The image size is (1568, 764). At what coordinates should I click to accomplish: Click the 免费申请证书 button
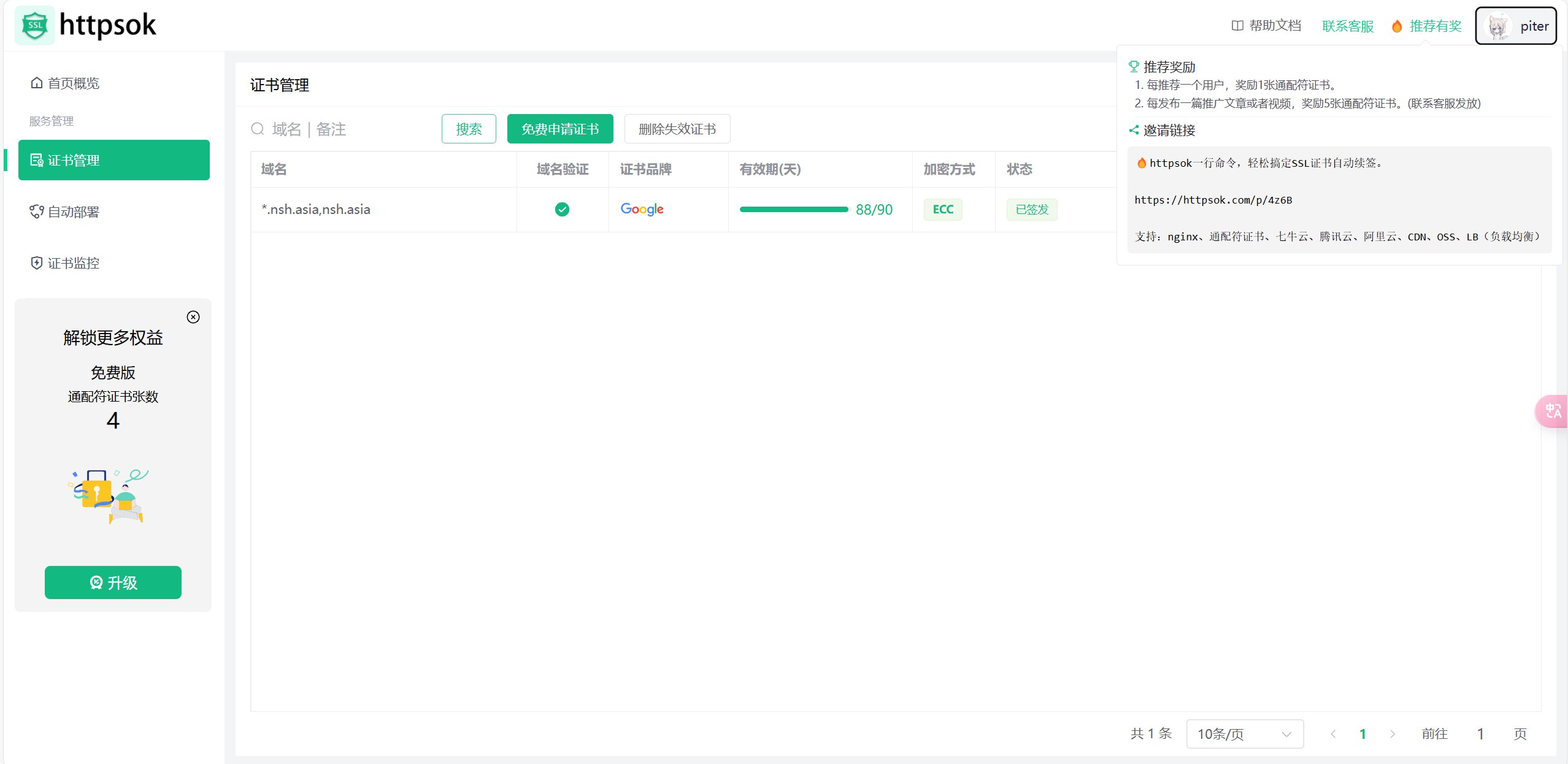tap(559, 129)
